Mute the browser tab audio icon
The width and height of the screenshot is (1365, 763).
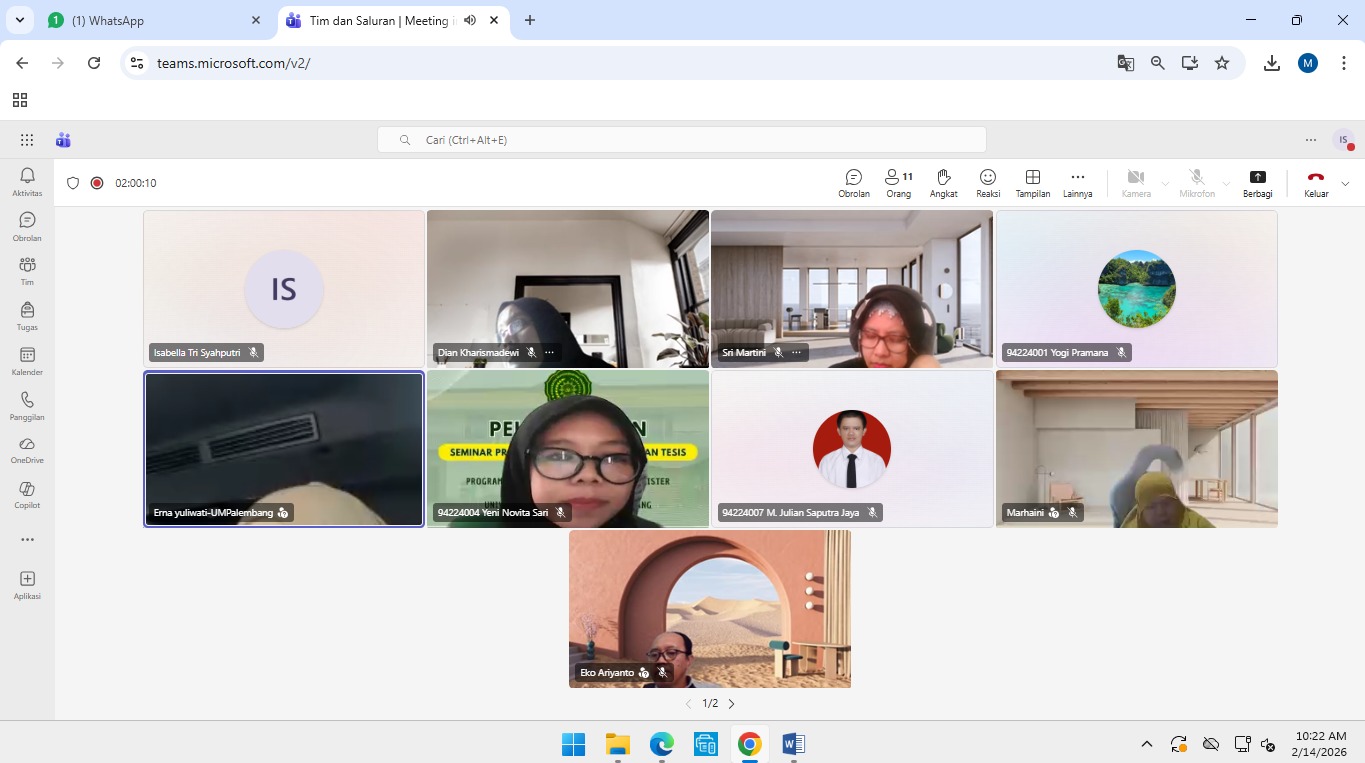coord(470,20)
